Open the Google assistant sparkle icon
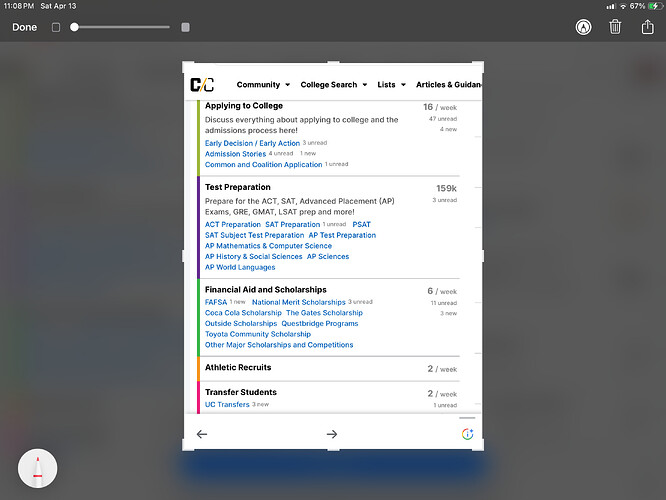This screenshot has height=500, width=666. [x=467, y=434]
